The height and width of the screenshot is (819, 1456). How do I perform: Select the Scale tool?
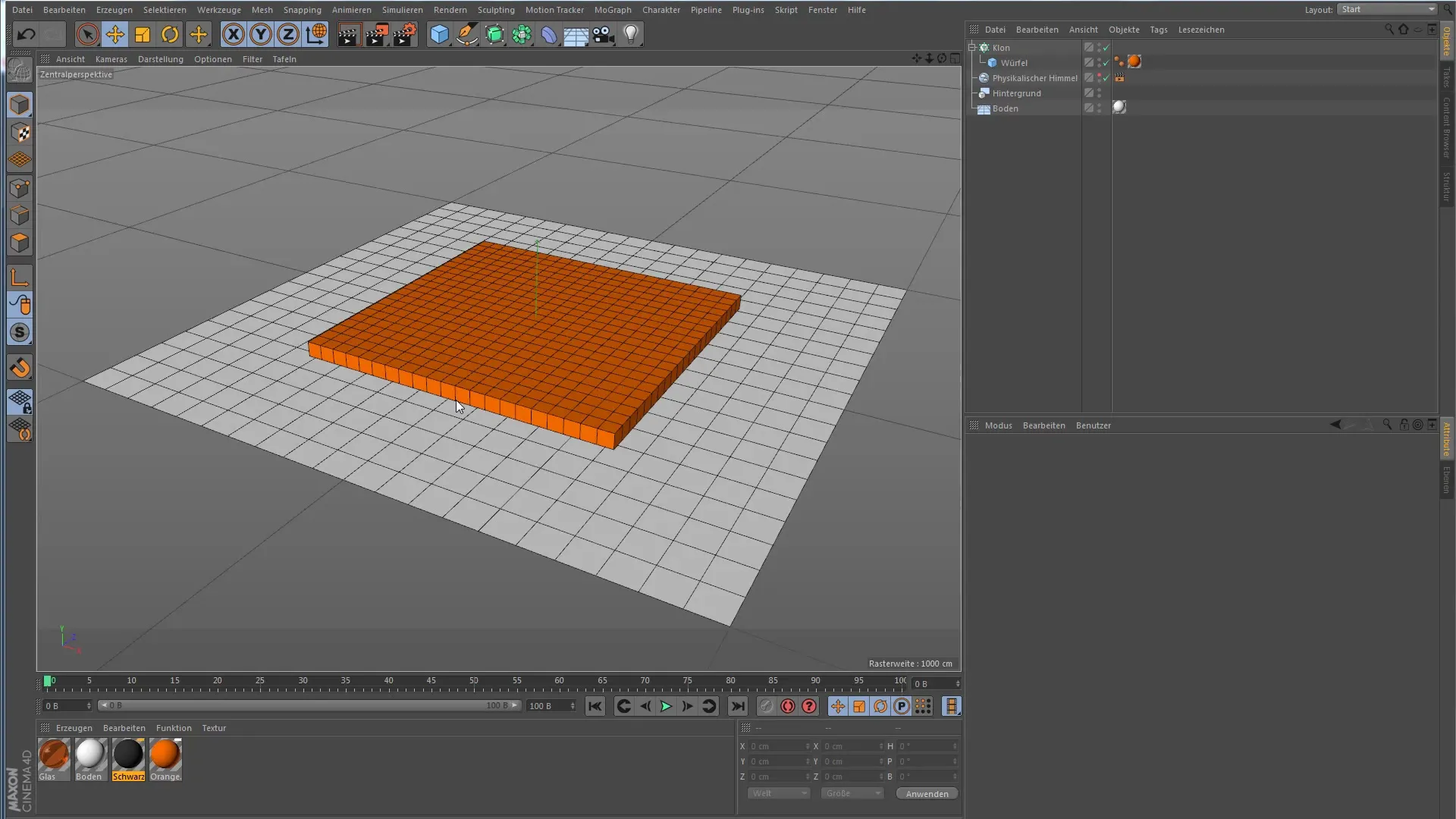pyautogui.click(x=143, y=34)
